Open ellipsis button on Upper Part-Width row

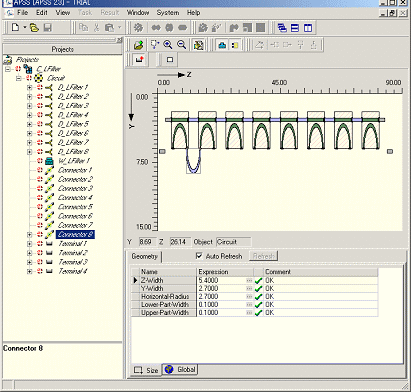[x=249, y=313]
